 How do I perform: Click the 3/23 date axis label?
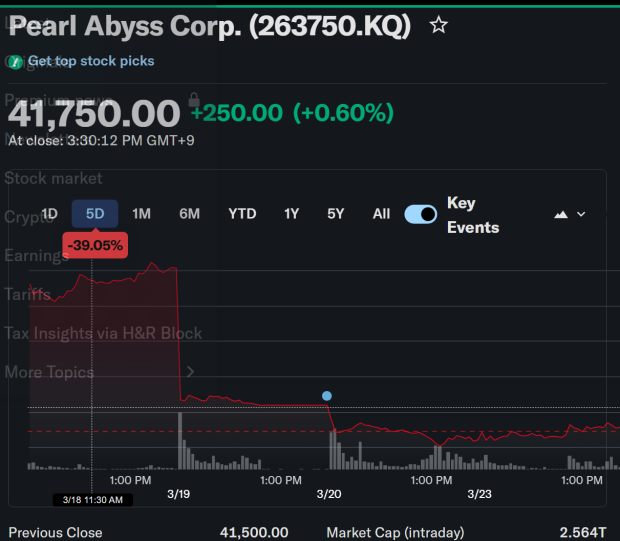pos(479,494)
